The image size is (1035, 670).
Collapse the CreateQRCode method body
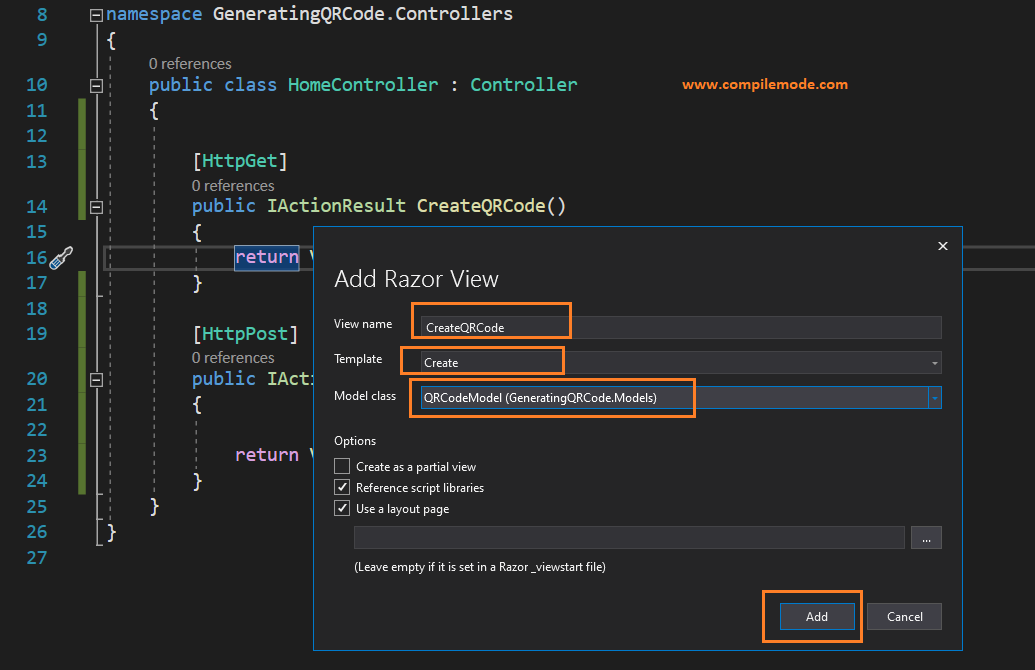pos(94,208)
